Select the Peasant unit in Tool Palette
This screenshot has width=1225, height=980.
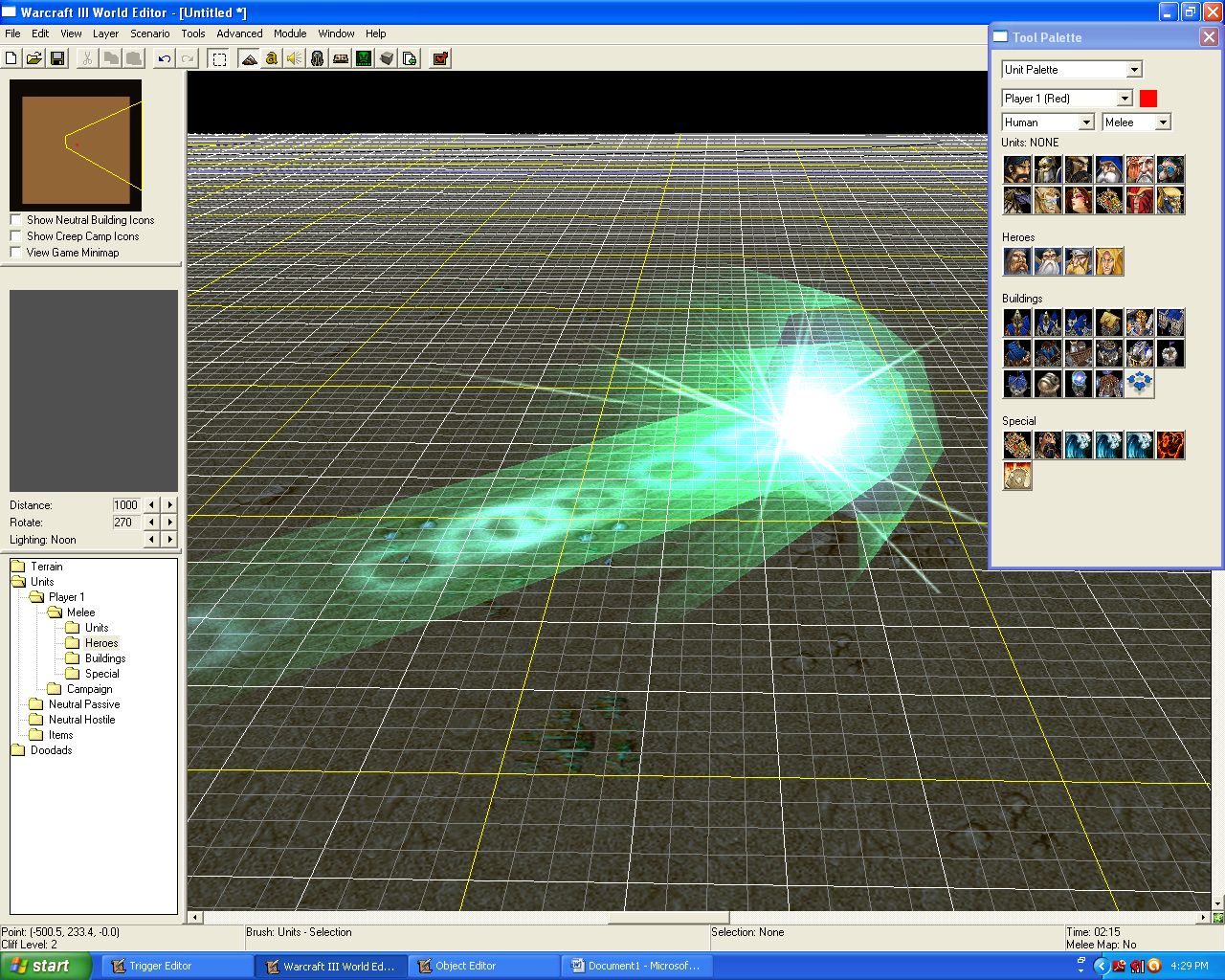[1017, 169]
